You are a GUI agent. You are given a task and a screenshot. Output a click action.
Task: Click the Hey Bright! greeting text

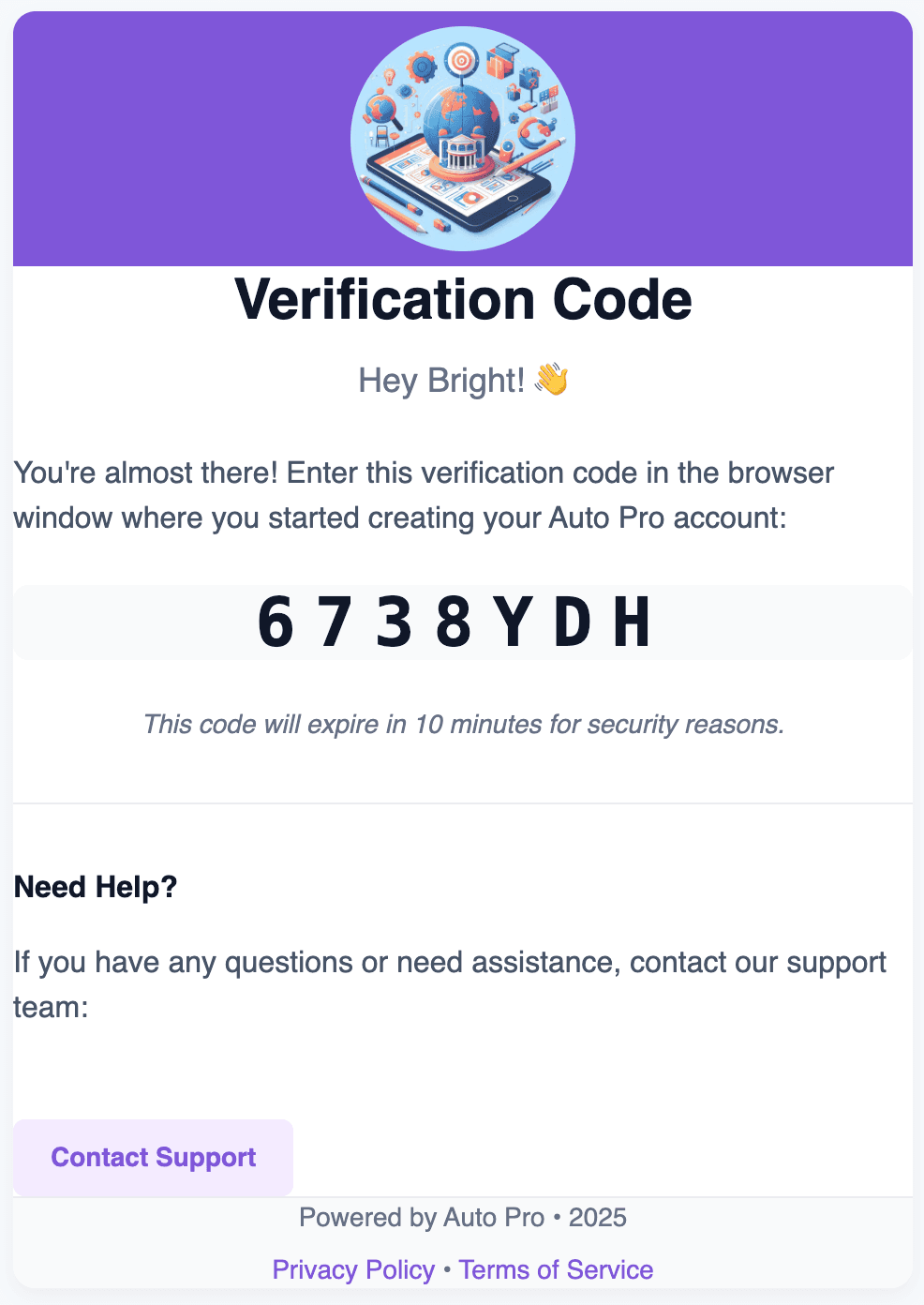(x=441, y=381)
